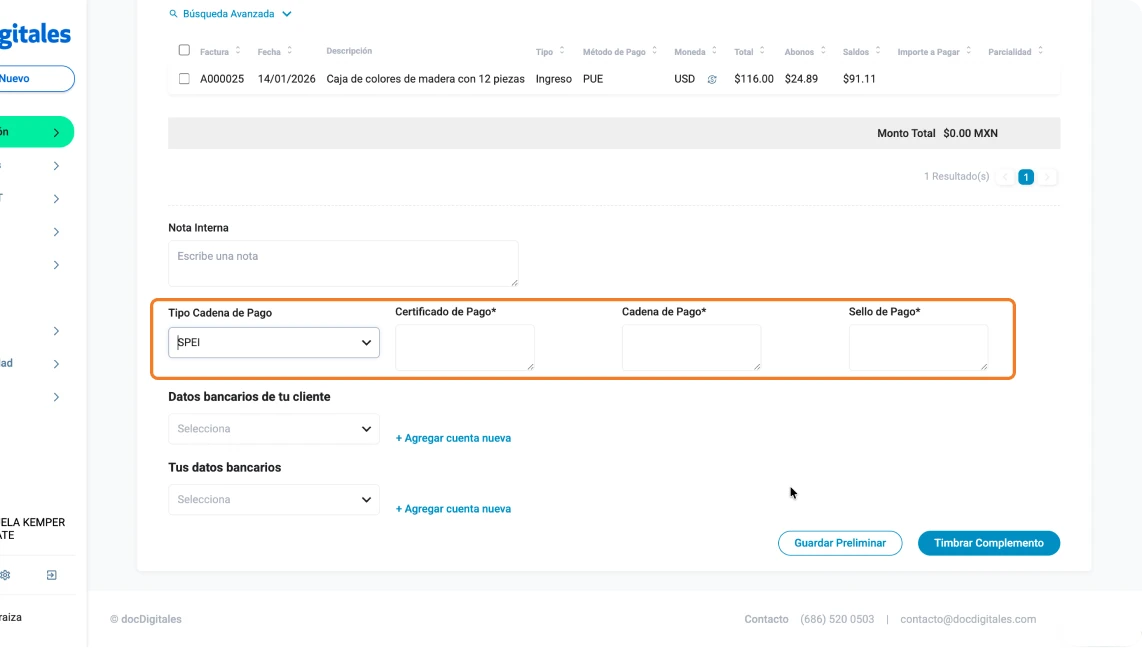Click the currency exchange icon next to USD
This screenshot has height=648, width=1142.
[x=712, y=79]
